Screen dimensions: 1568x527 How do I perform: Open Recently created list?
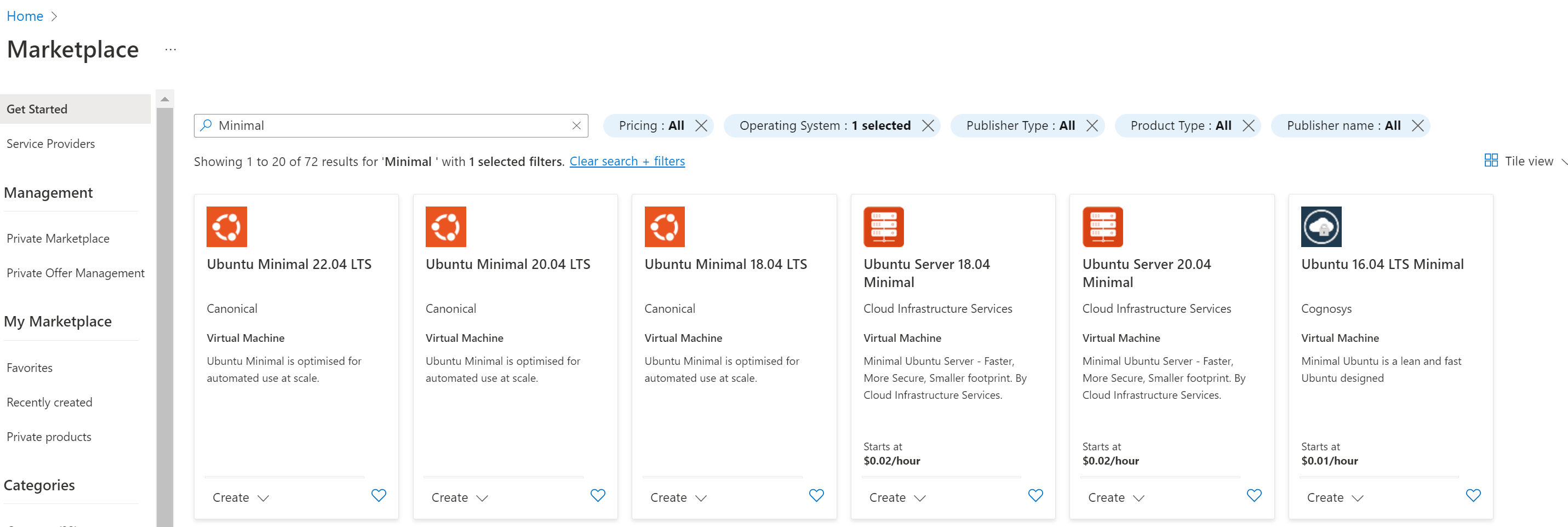49,402
